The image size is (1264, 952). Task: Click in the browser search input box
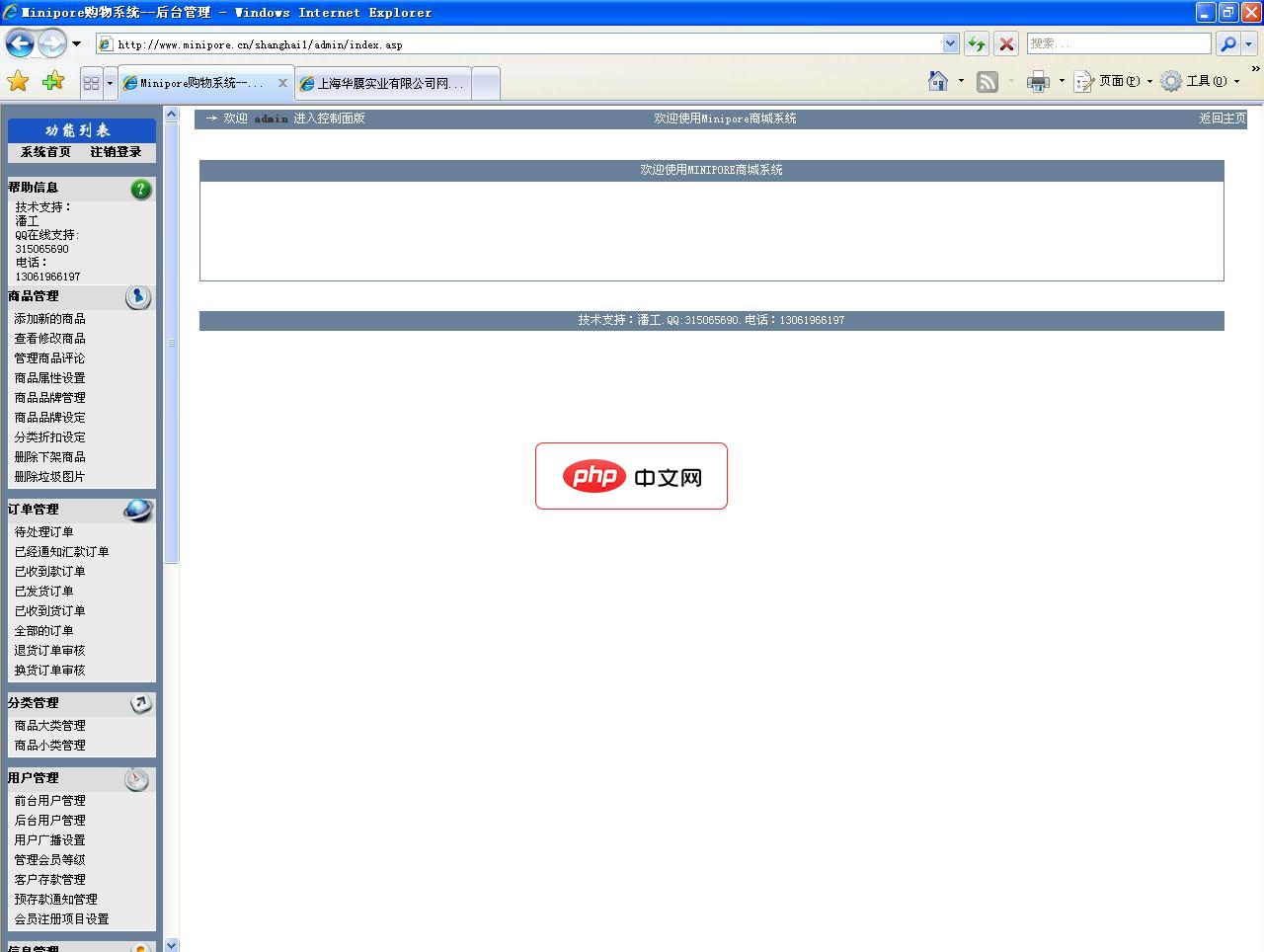[x=1118, y=43]
